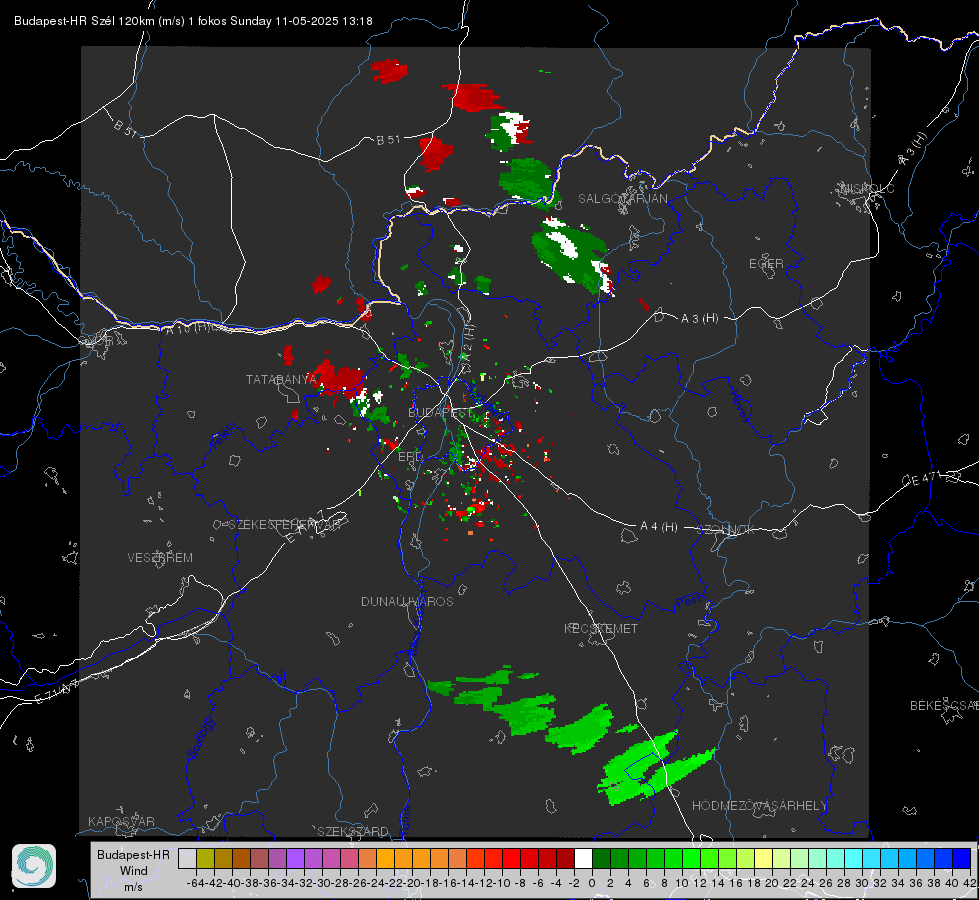Click the BUDAPEST city label
The width and height of the screenshot is (979, 900).
(x=441, y=413)
